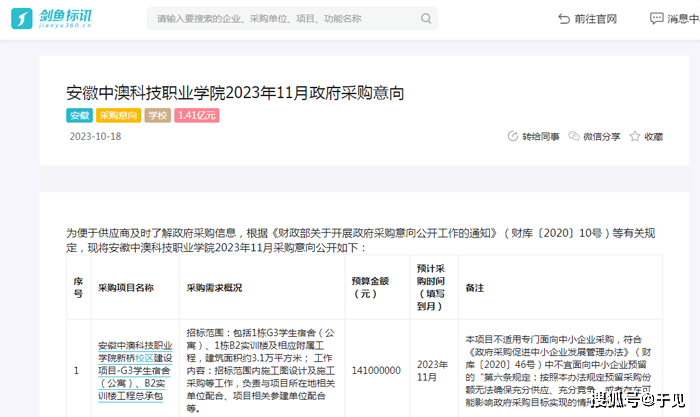Click the 本项目不适用专门面向中小企业采购 remark cell
Viewport: 700px width, 417px height.
pos(558,370)
